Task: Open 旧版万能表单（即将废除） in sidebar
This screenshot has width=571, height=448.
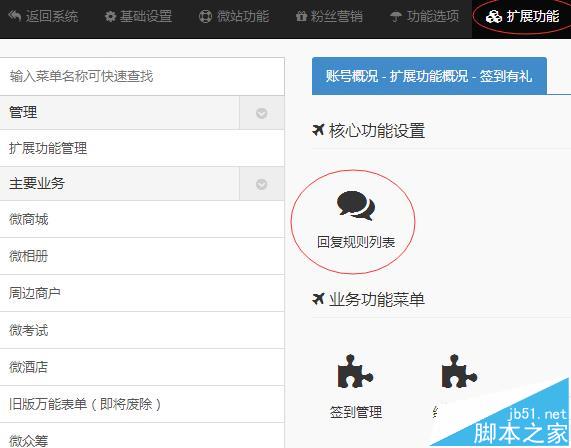Action: [142, 404]
